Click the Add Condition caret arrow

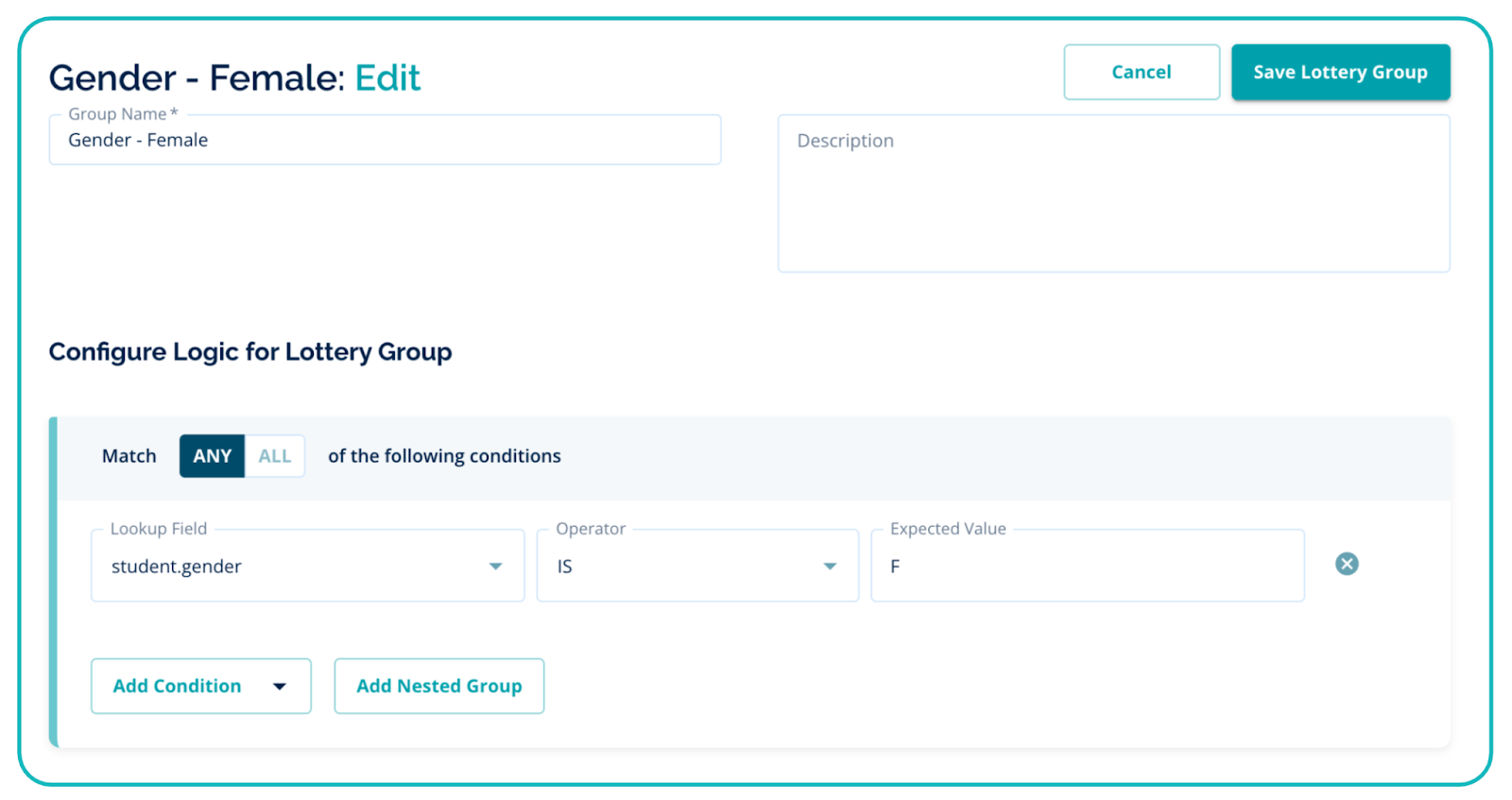coord(280,687)
